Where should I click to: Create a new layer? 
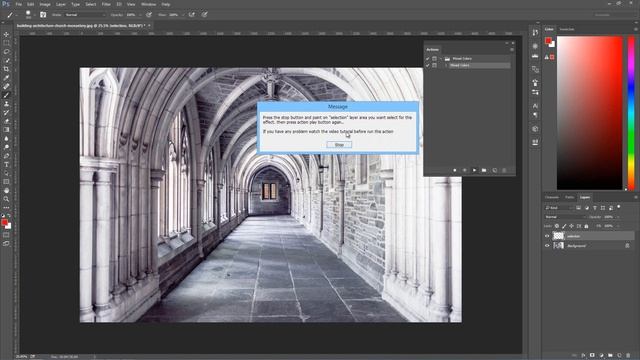point(619,356)
